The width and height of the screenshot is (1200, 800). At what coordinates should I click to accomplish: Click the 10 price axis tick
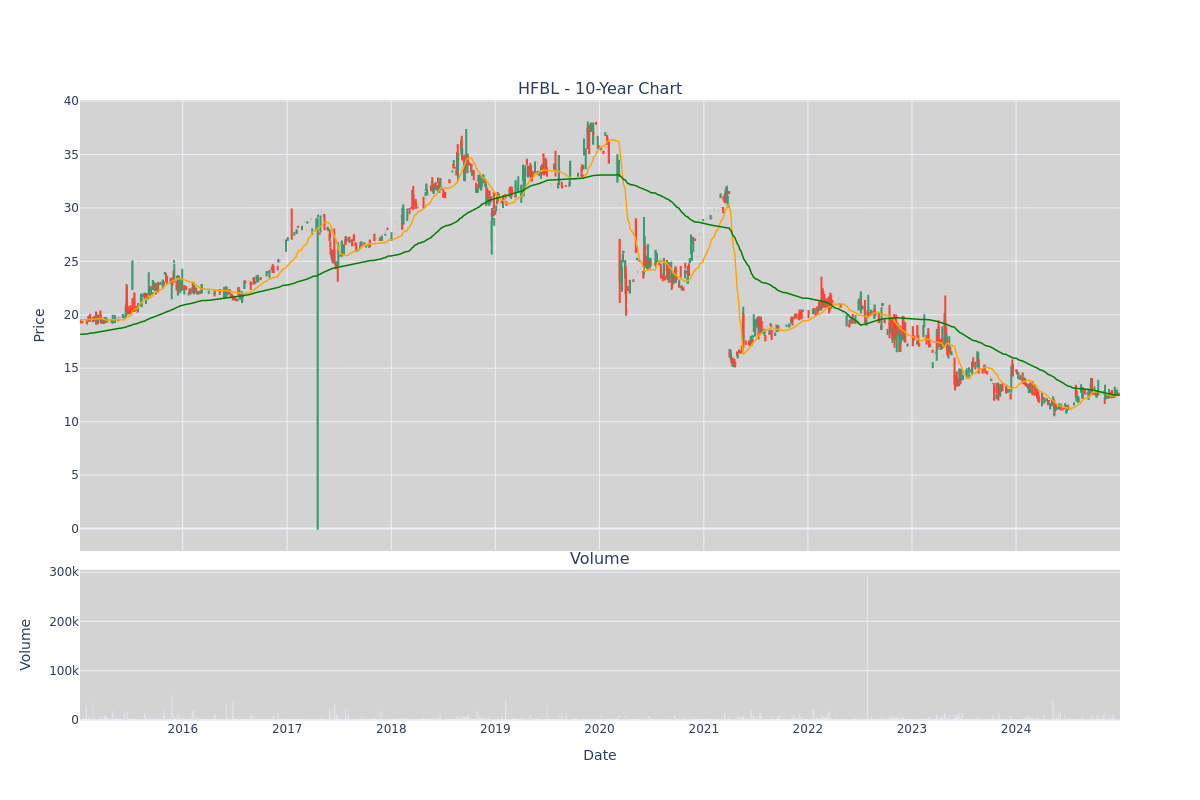[x=71, y=422]
